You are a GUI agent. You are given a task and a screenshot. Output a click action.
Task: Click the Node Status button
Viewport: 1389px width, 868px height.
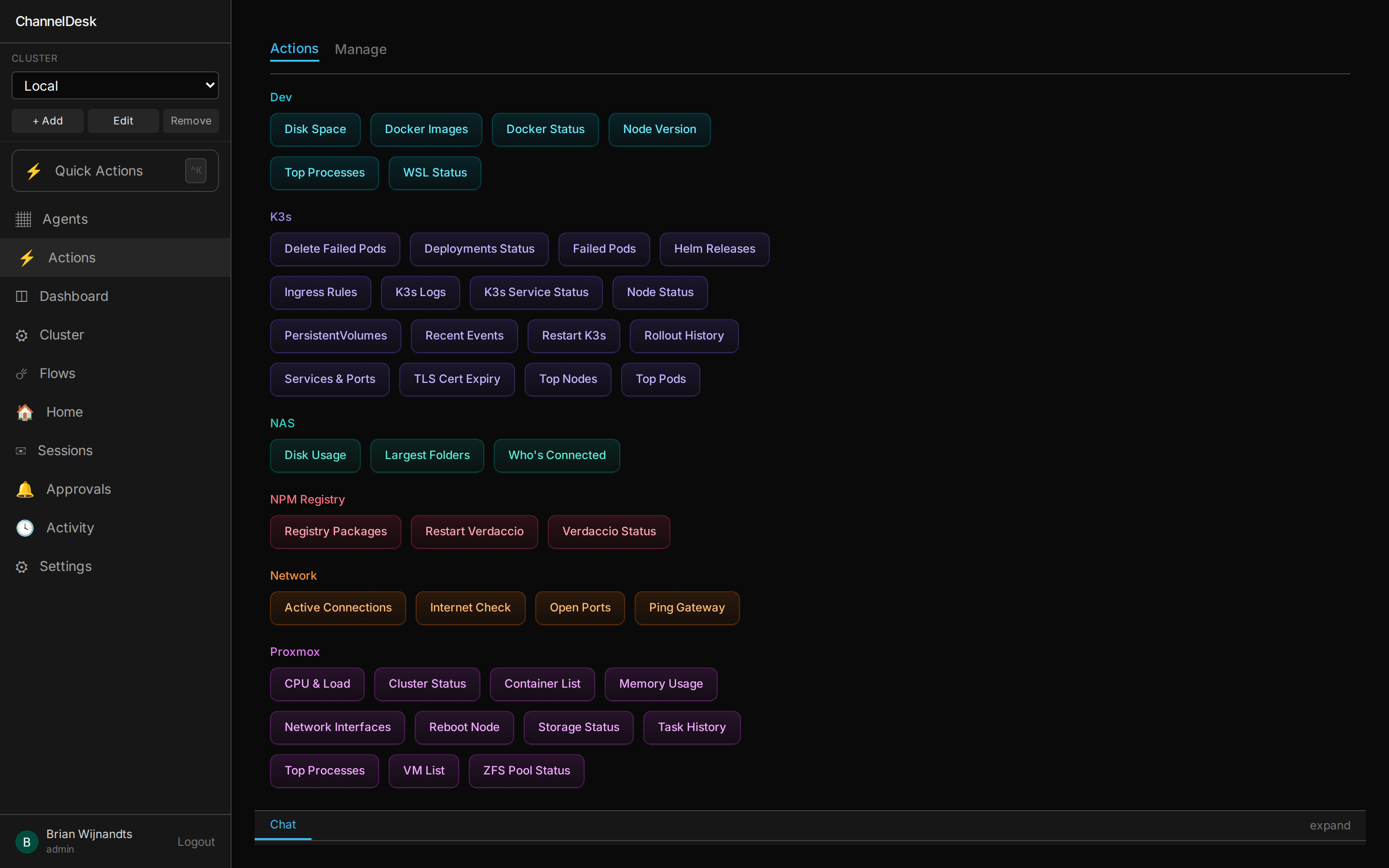pos(660,293)
